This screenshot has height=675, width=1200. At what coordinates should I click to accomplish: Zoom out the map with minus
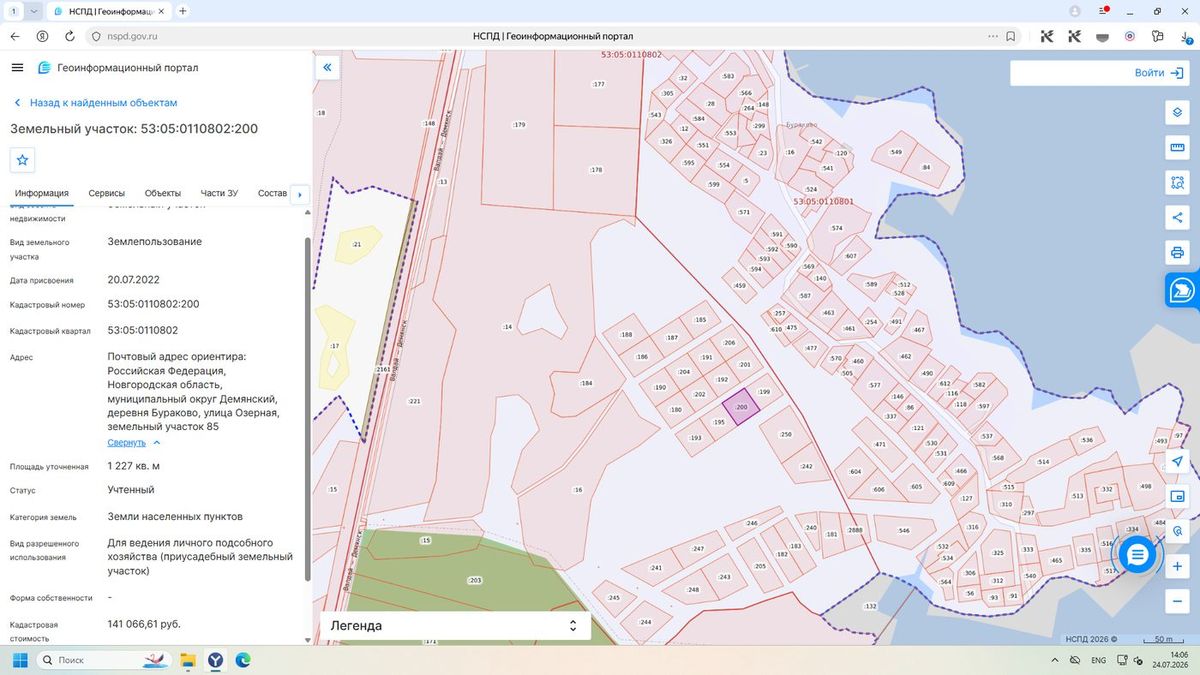point(1177,601)
